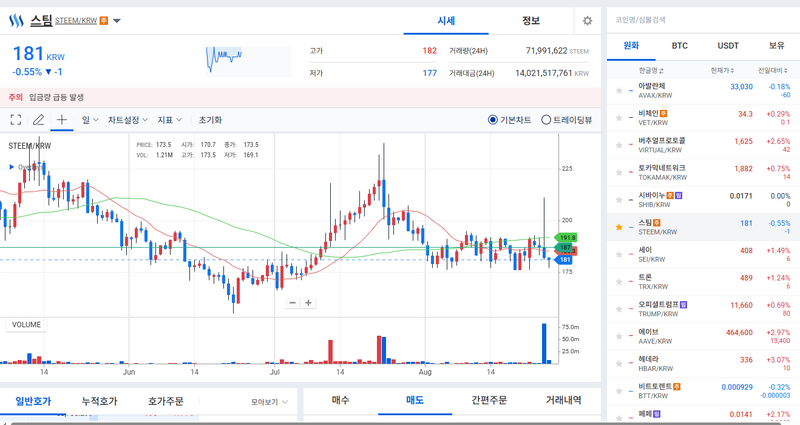Toggle fullscreen chart icon
Viewport: 800px width, 425px height.
tap(16, 120)
